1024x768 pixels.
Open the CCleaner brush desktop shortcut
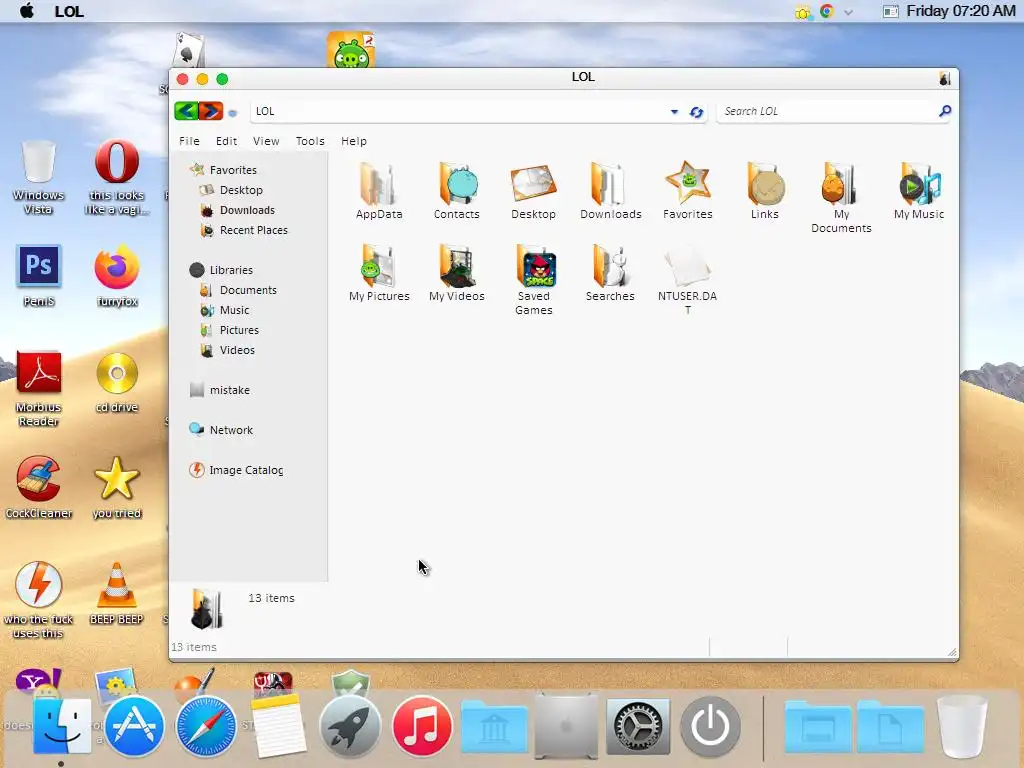point(39,488)
